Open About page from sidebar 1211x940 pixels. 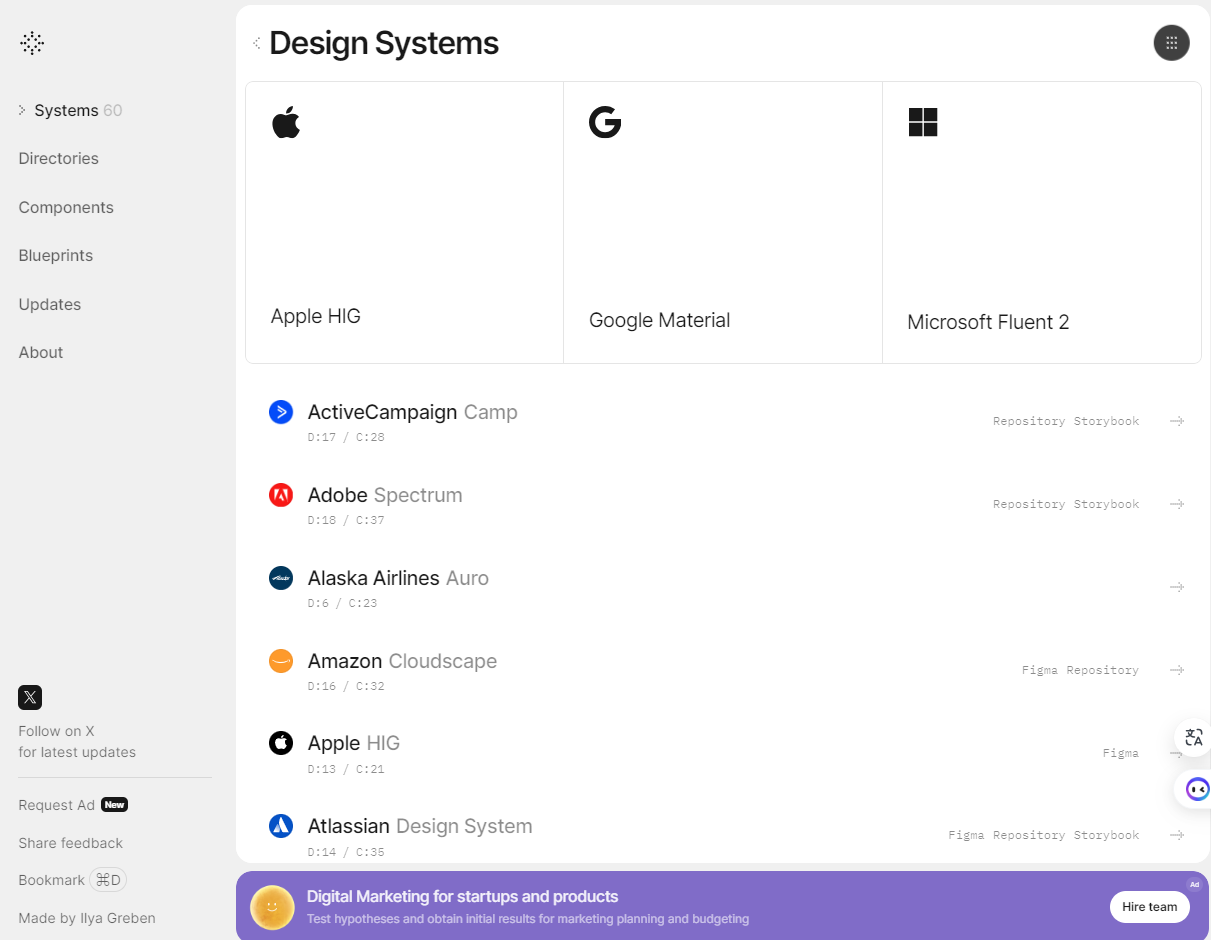click(x=40, y=352)
